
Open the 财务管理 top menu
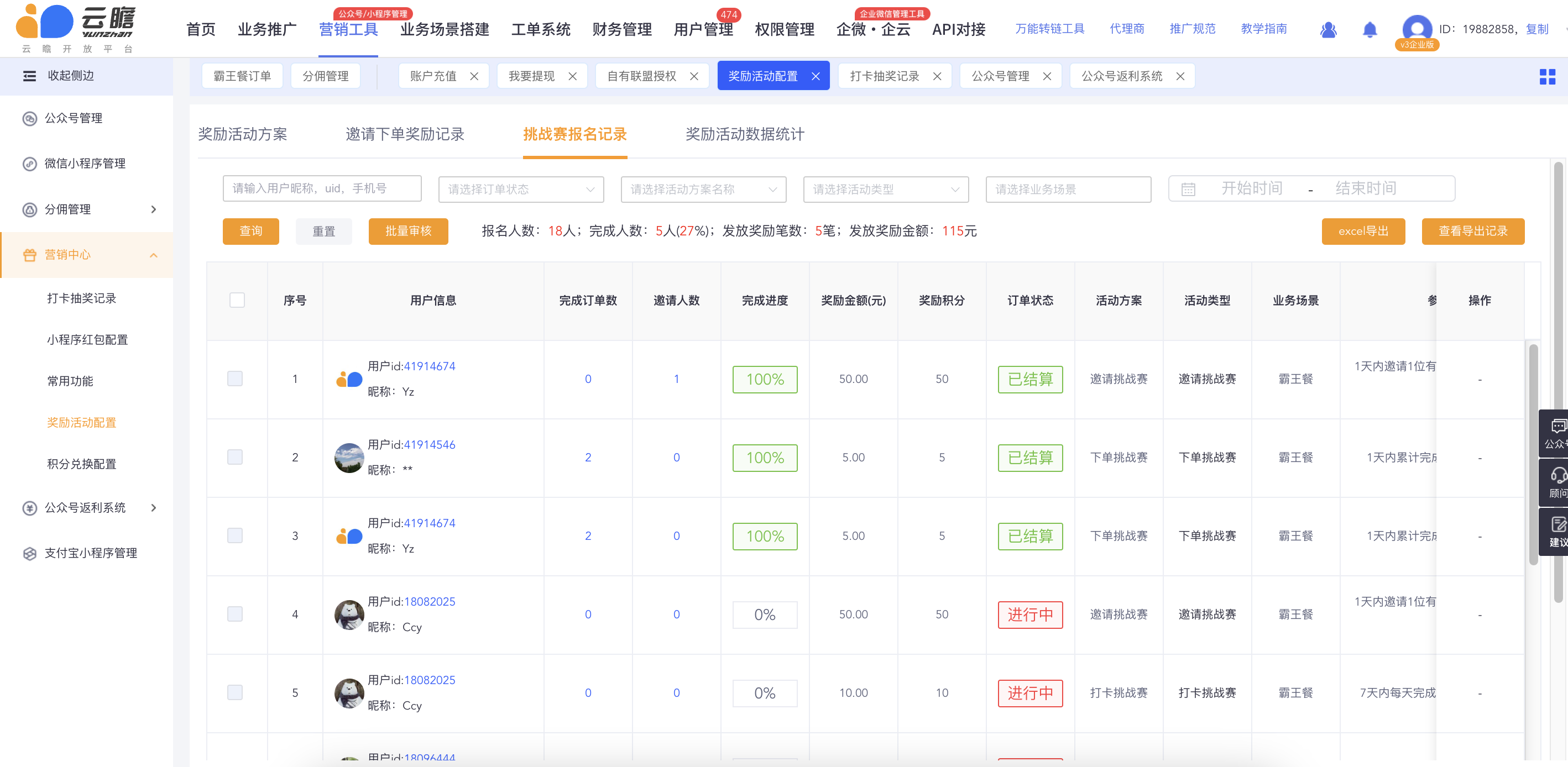[x=621, y=29]
